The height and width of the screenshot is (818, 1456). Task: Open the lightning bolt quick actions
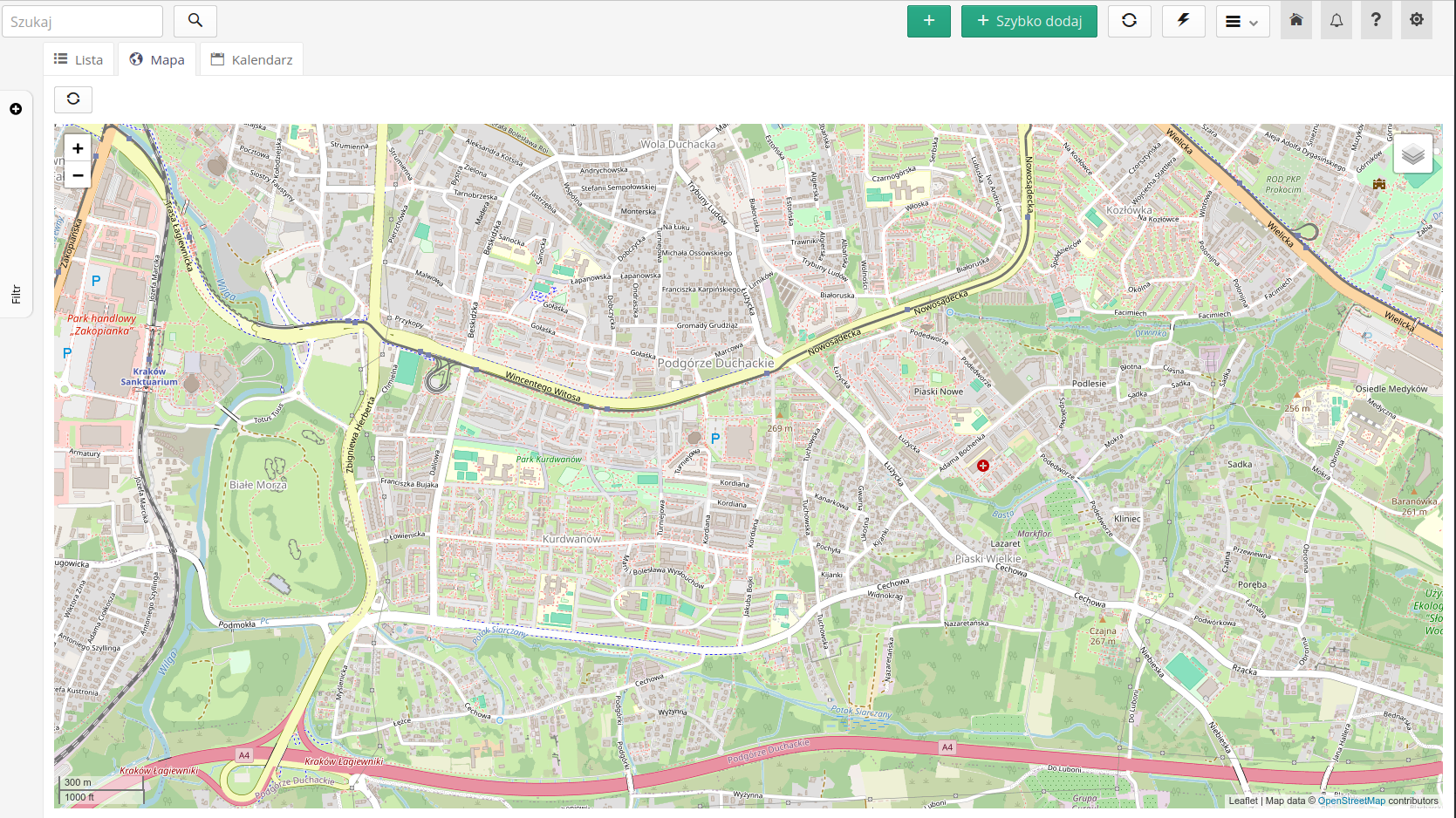[x=1183, y=21]
